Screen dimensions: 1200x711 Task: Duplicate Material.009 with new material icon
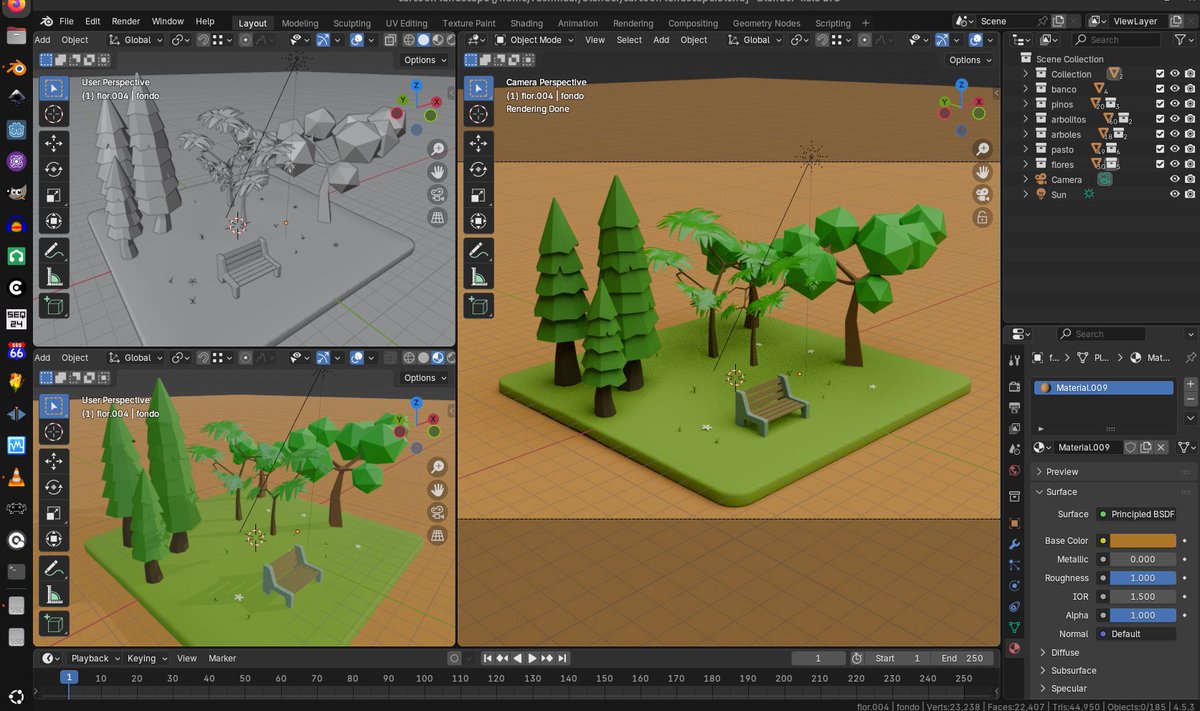click(1146, 447)
